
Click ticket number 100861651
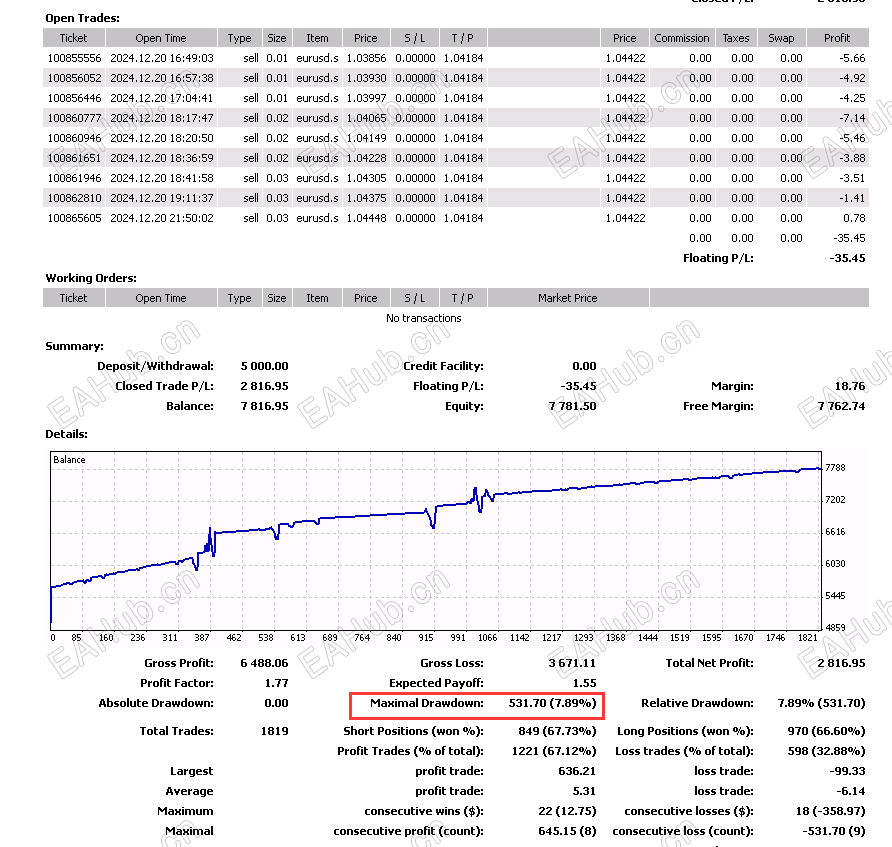pos(74,158)
